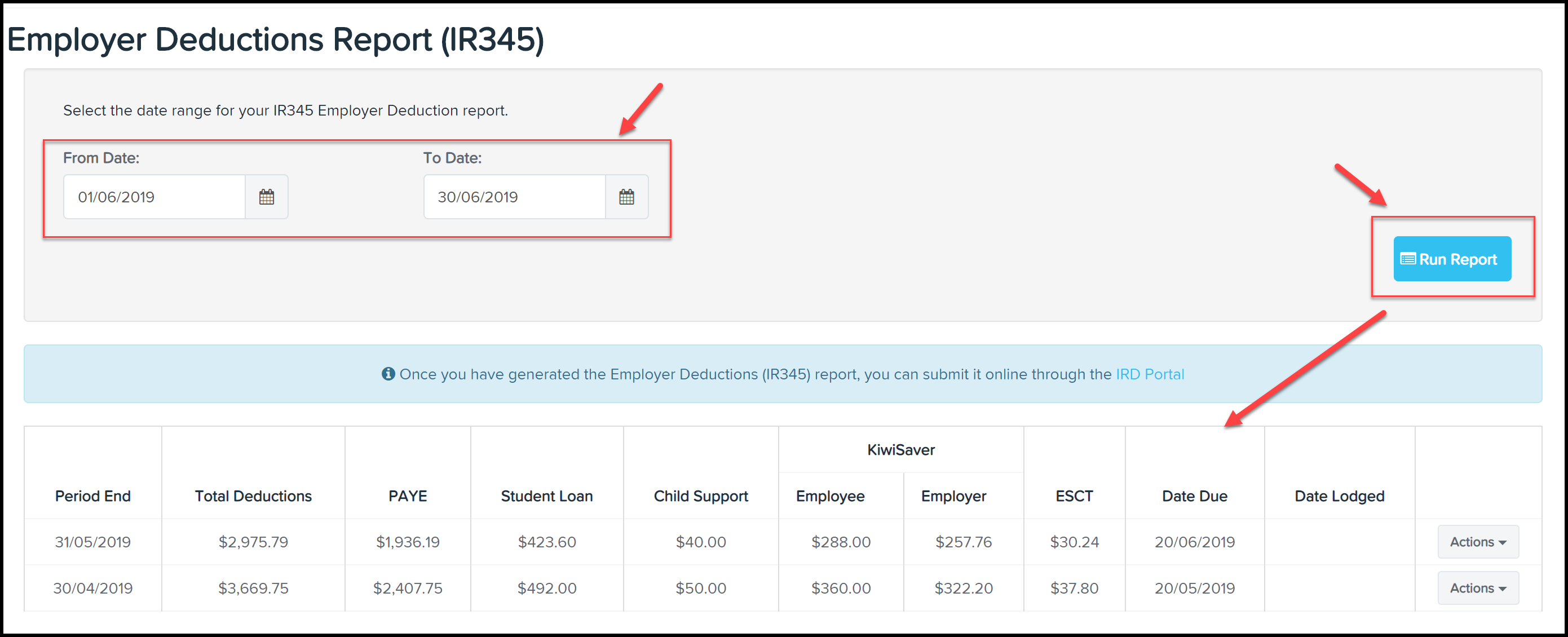Viewport: 1568px width, 637px height.
Task: Open the IRD Portal link
Action: coord(1149,374)
